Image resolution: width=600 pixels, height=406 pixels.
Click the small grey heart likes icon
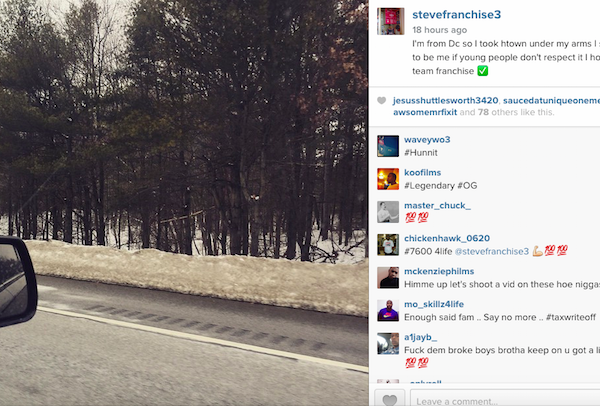coord(382,100)
